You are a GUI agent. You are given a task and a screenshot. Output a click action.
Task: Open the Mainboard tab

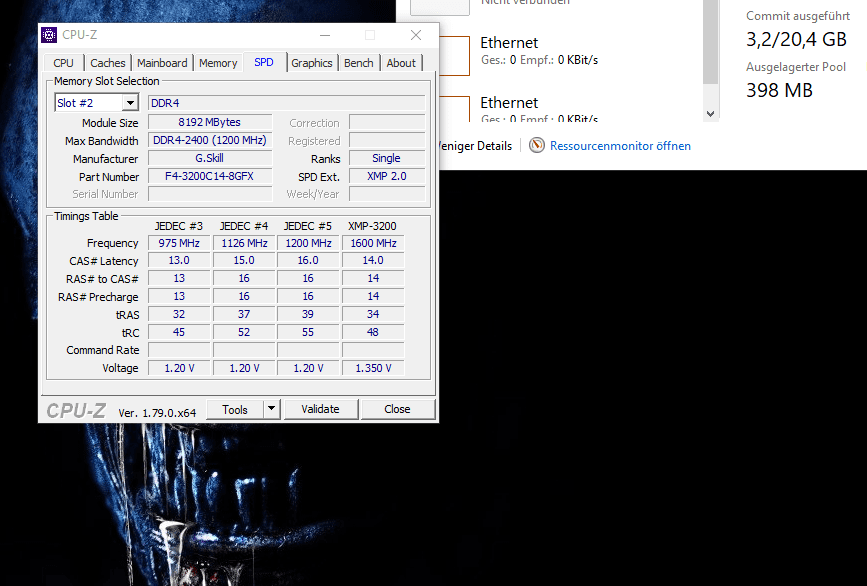coord(162,63)
